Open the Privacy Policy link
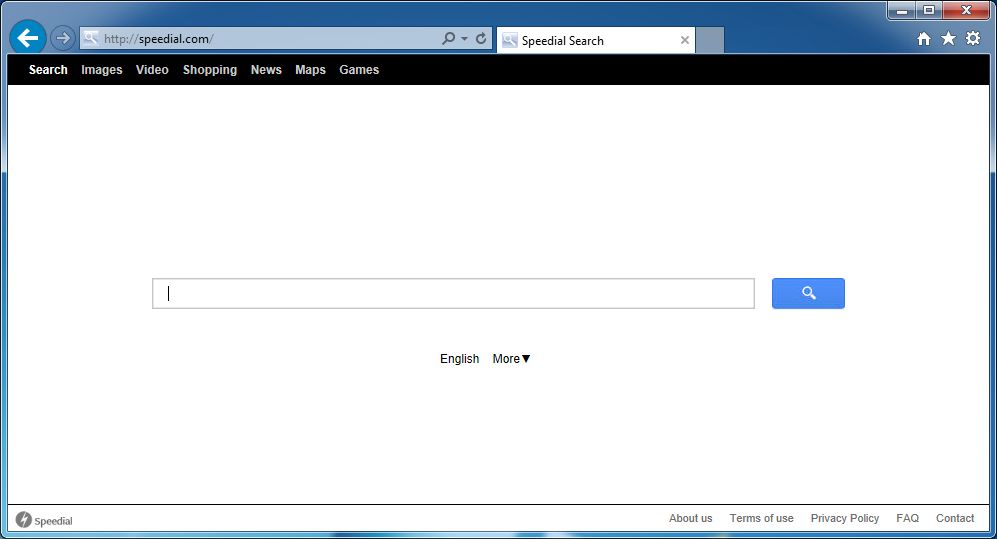This screenshot has width=997, height=539. point(844,518)
